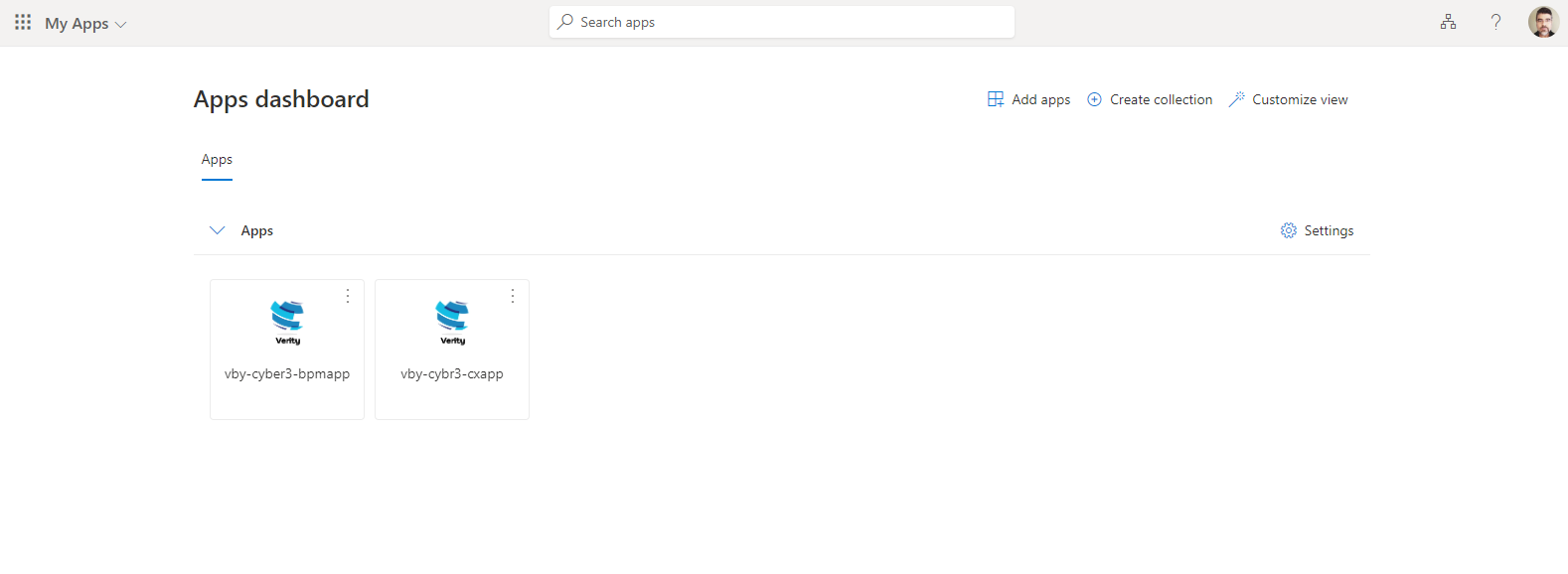
Task: Click the Customize view wand icon
Action: coord(1237,99)
